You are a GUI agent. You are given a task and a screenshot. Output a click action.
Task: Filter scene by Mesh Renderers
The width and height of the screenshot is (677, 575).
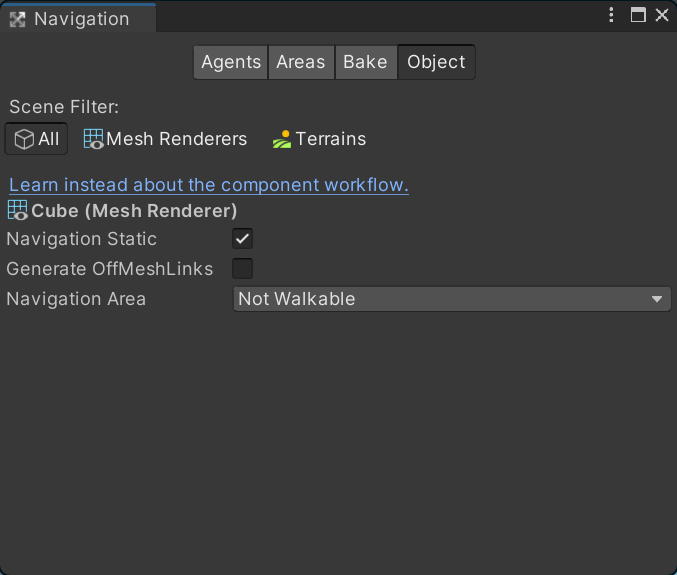[x=165, y=139]
